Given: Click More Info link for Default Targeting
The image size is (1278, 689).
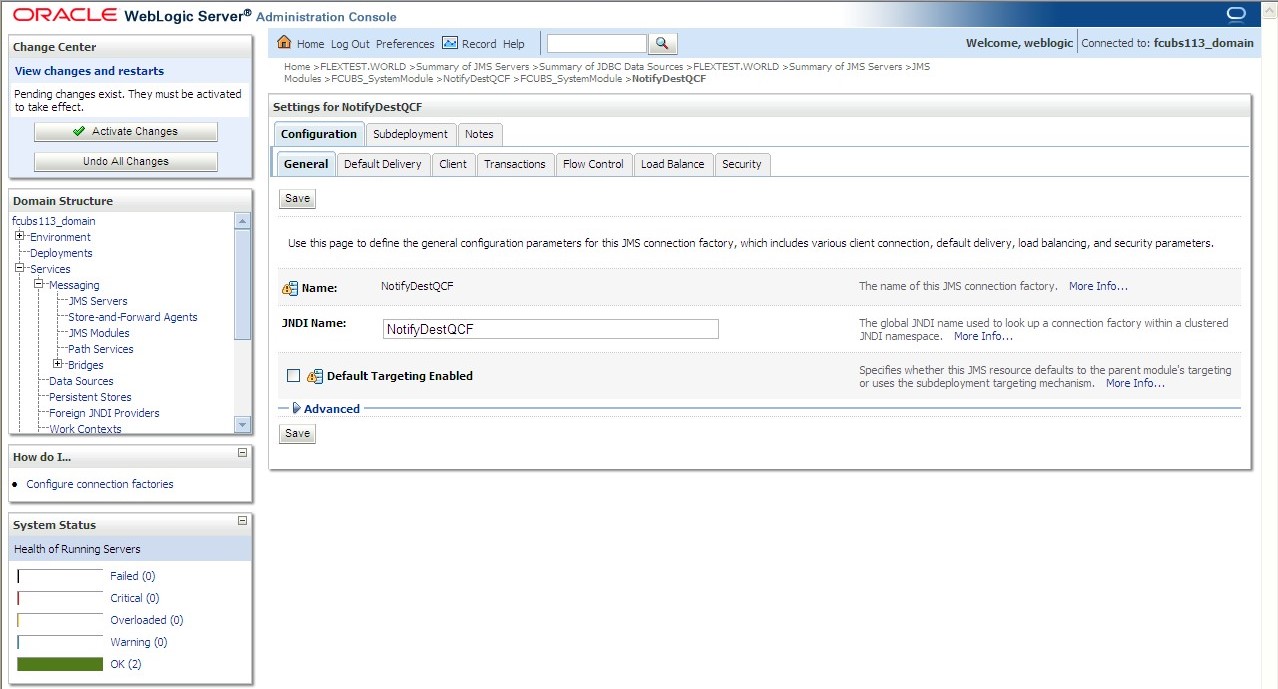Looking at the screenshot, I should tap(1135, 383).
